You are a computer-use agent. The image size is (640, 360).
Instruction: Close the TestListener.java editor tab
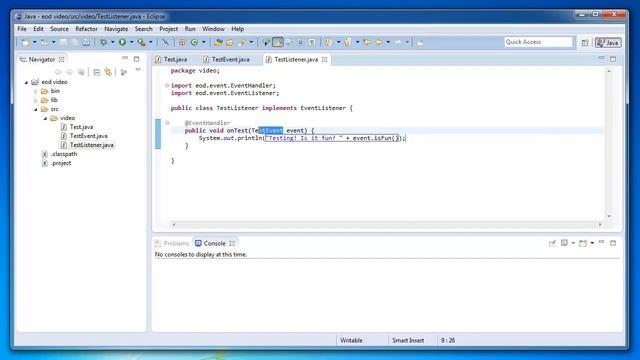pyautogui.click(x=324, y=59)
